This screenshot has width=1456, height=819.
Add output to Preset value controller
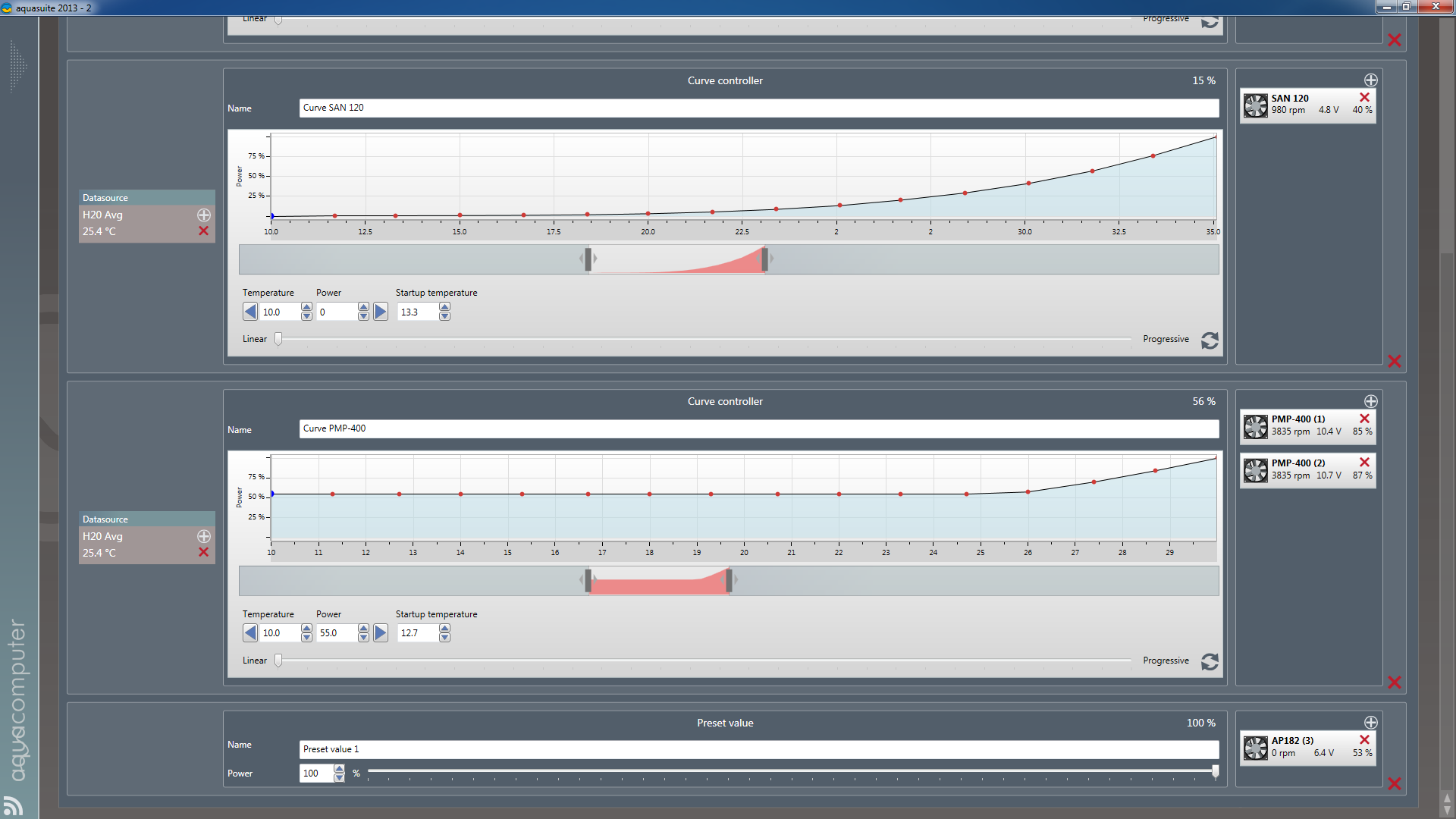coord(1370,723)
